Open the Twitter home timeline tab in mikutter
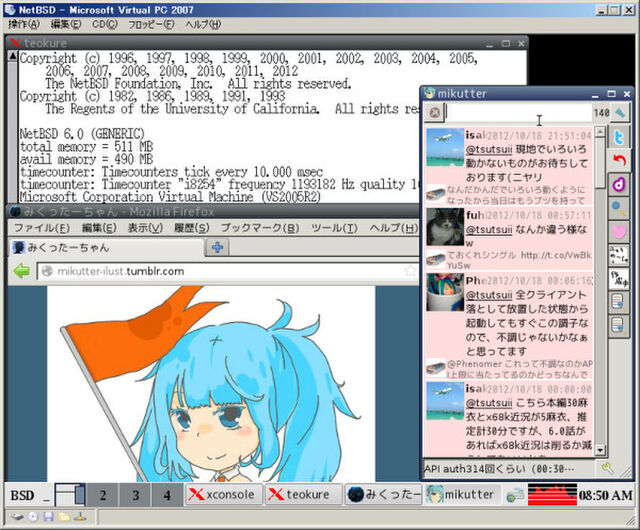Image resolution: width=640 pixels, height=530 pixels. coord(620,137)
